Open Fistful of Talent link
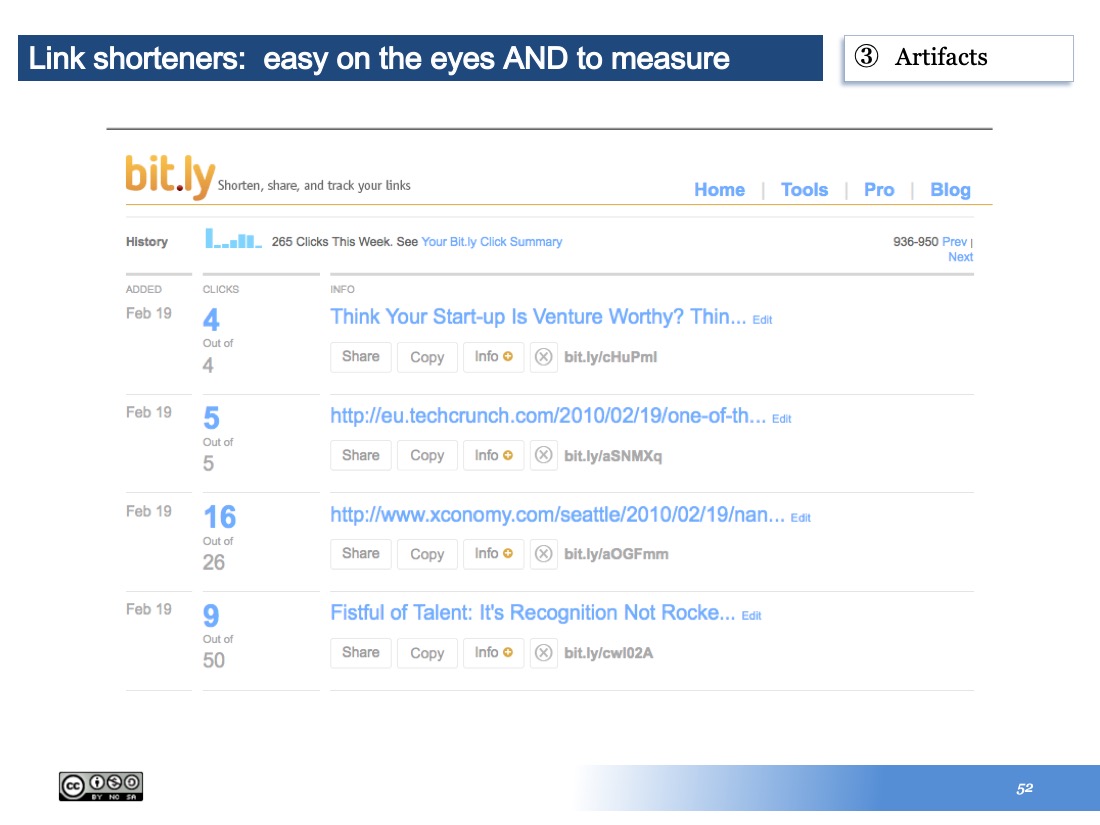The image size is (1100, 825). (532, 613)
